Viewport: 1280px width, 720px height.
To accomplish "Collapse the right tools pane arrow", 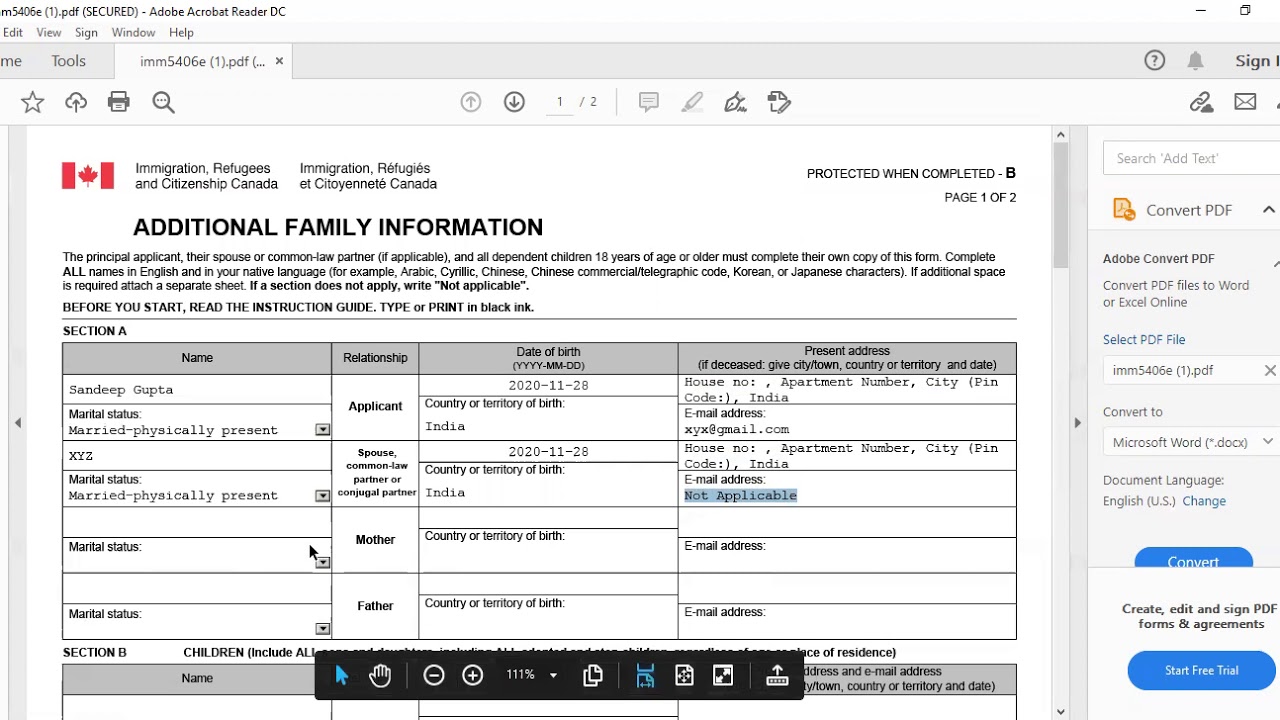I will pyautogui.click(x=1077, y=423).
